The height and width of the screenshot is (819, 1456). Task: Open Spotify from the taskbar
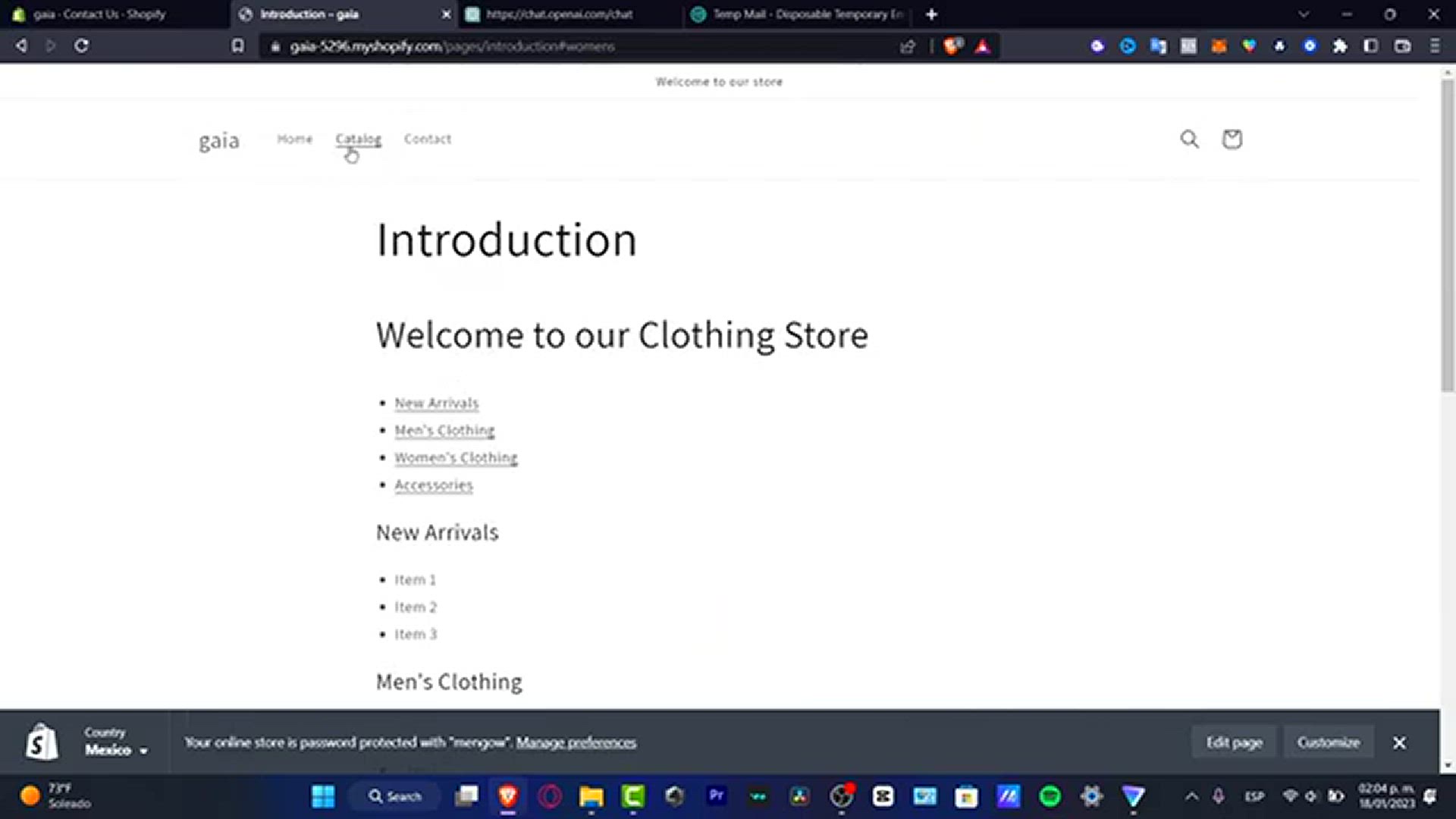pyautogui.click(x=1050, y=795)
